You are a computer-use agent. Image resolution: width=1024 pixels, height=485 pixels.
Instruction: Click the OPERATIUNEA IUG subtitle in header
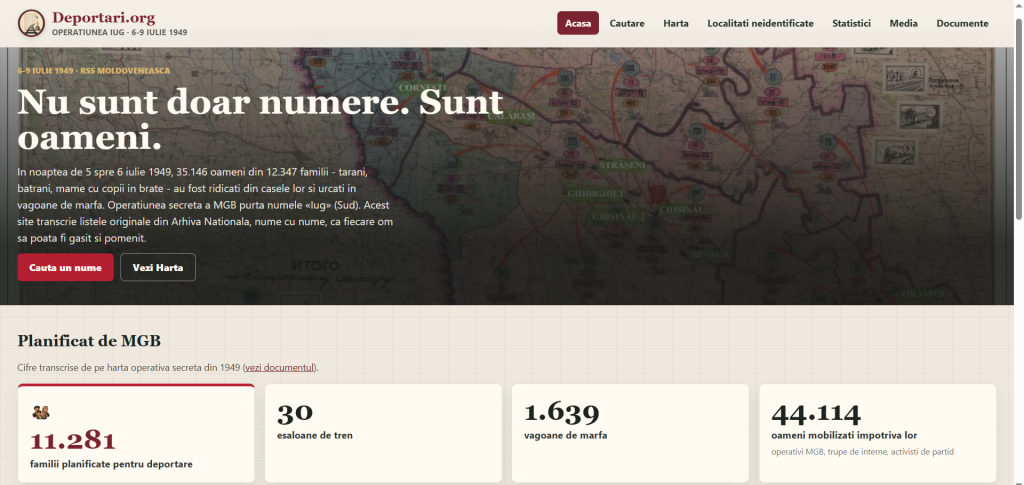click(x=120, y=32)
